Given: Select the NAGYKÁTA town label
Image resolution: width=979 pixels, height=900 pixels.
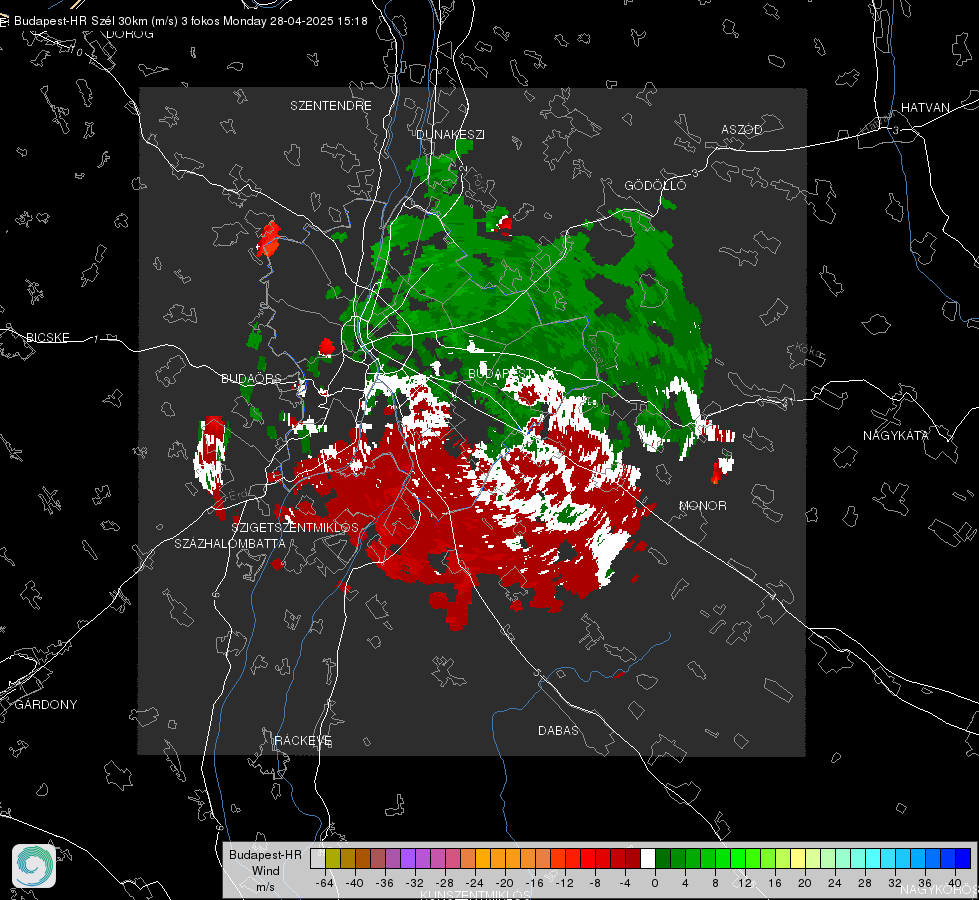Looking at the screenshot, I should [895, 435].
